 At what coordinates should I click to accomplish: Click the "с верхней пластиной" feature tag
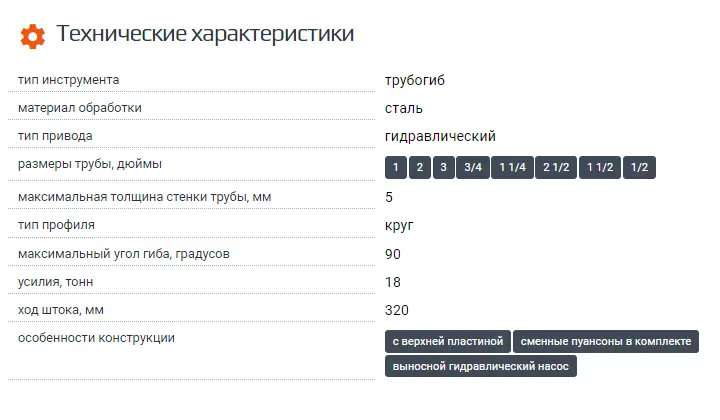(448, 342)
